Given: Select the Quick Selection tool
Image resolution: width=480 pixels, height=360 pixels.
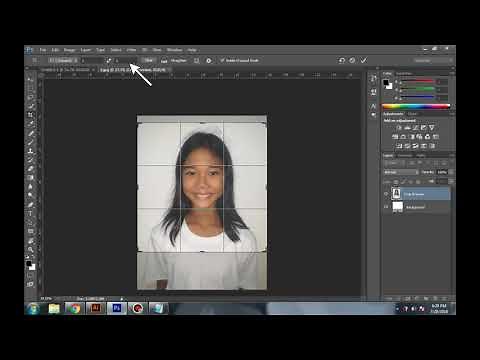Looking at the screenshot, I should [30, 106].
